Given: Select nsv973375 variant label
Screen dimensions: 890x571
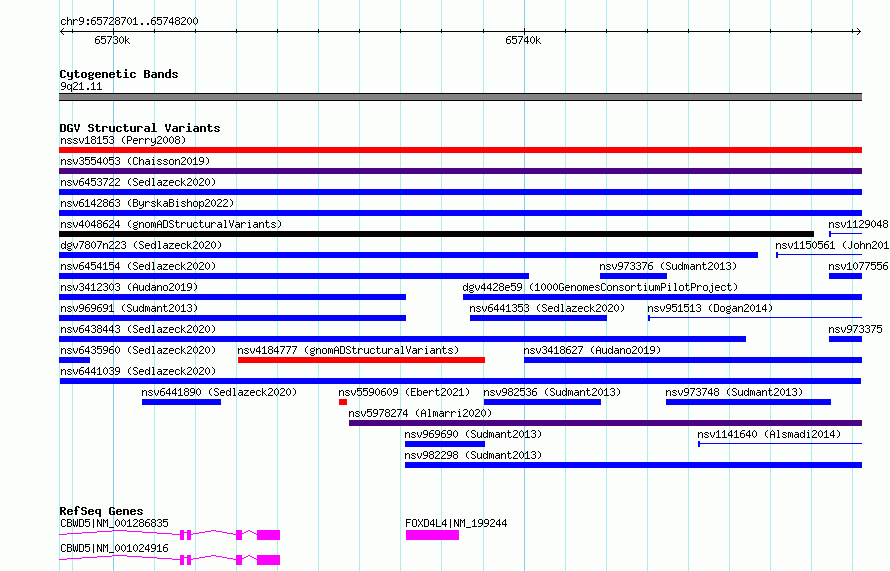Looking at the screenshot, I should (855, 329).
